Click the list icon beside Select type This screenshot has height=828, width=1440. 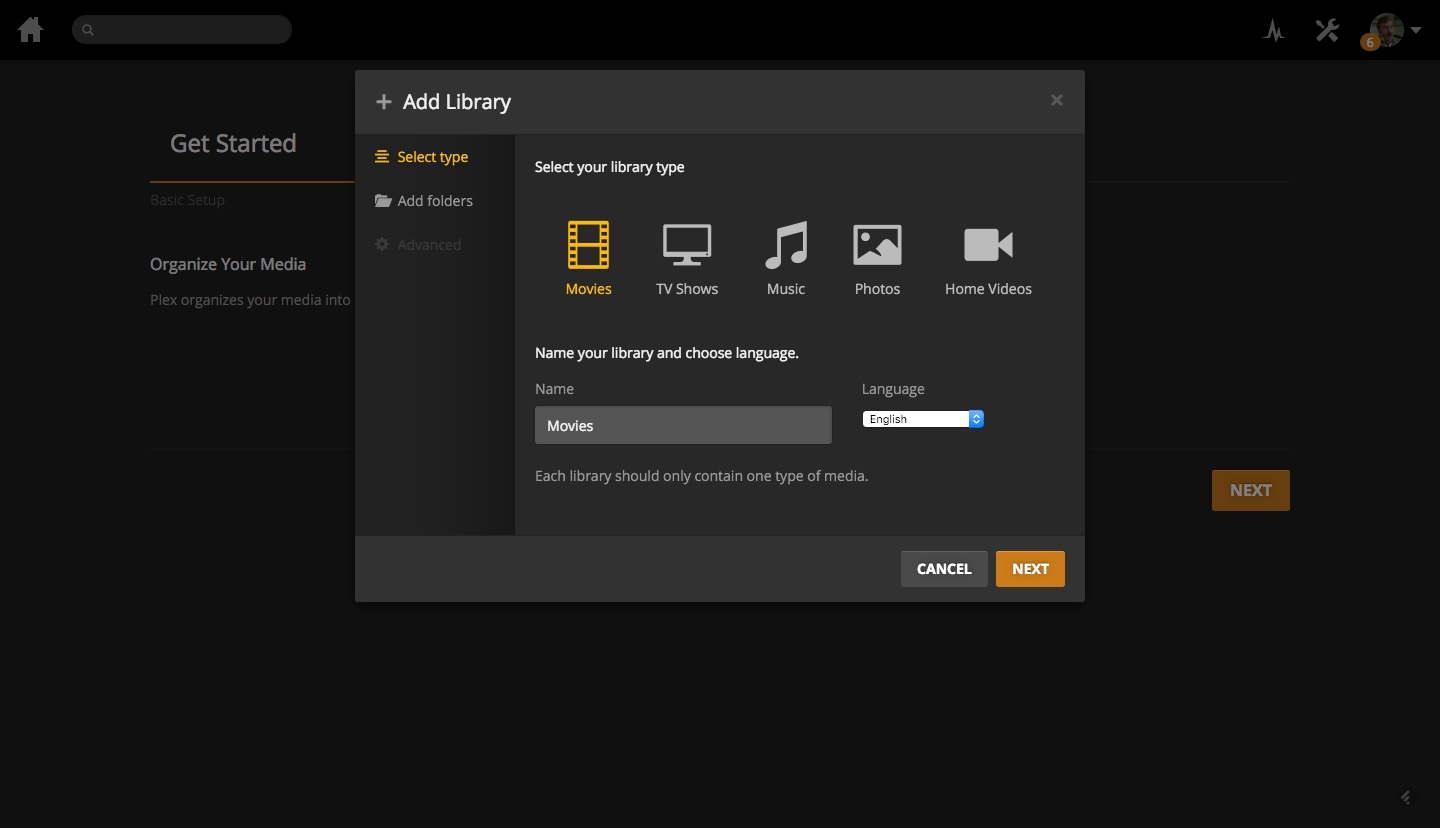coord(382,157)
